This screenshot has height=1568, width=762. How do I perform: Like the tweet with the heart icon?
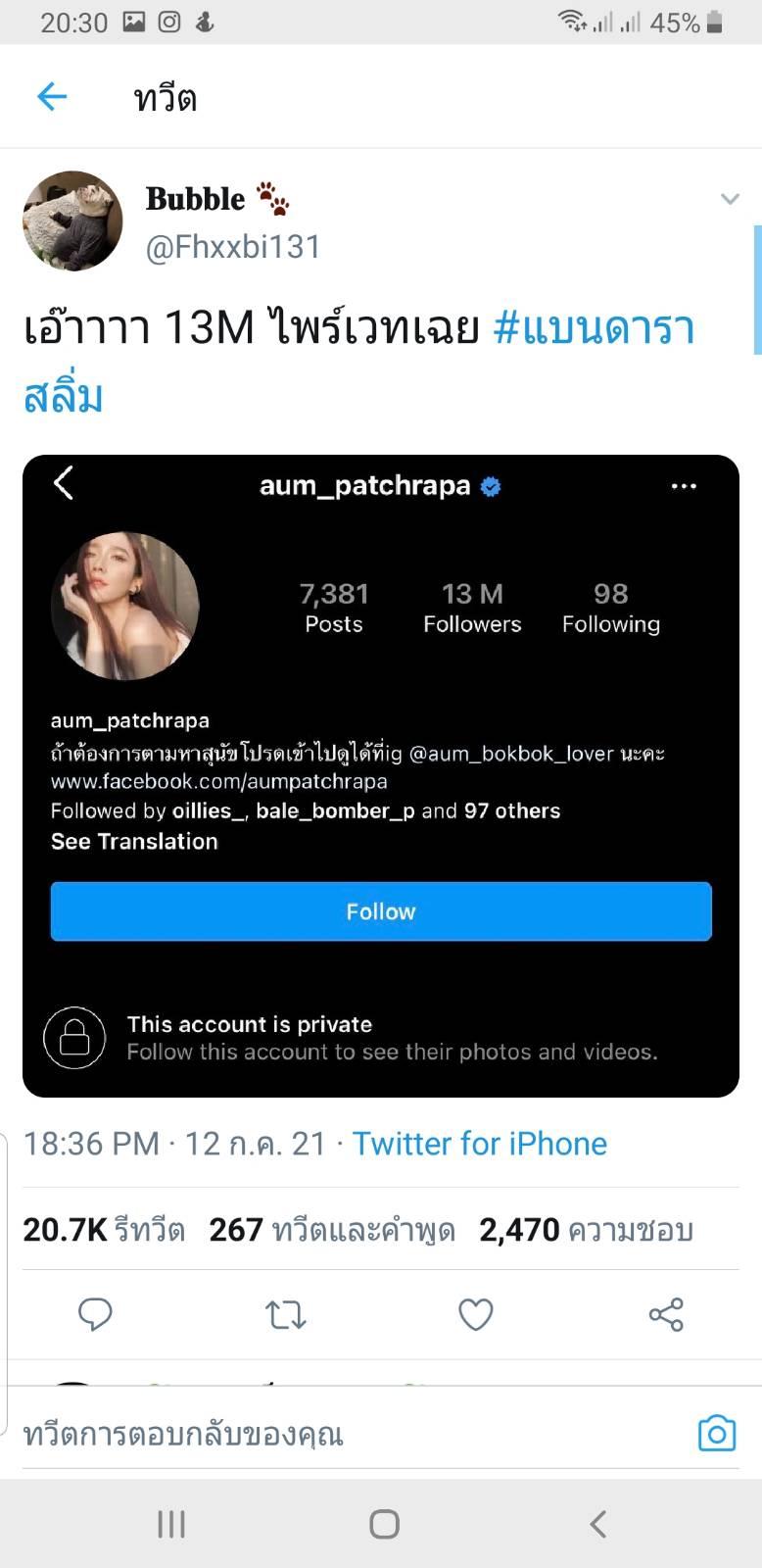tap(476, 1314)
